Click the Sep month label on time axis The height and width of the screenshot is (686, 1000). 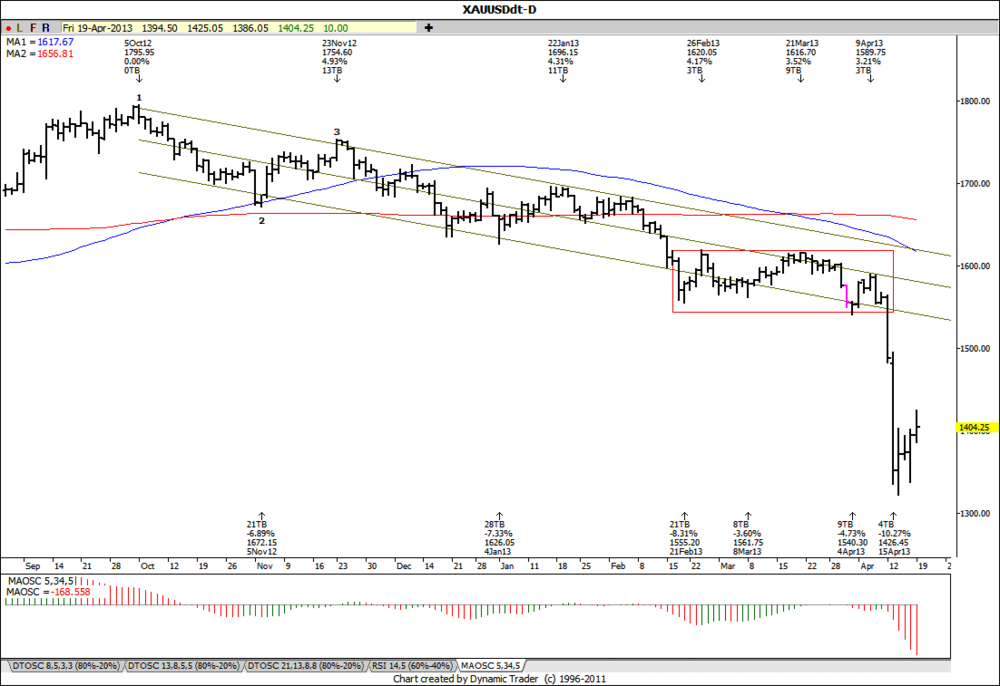[32, 566]
